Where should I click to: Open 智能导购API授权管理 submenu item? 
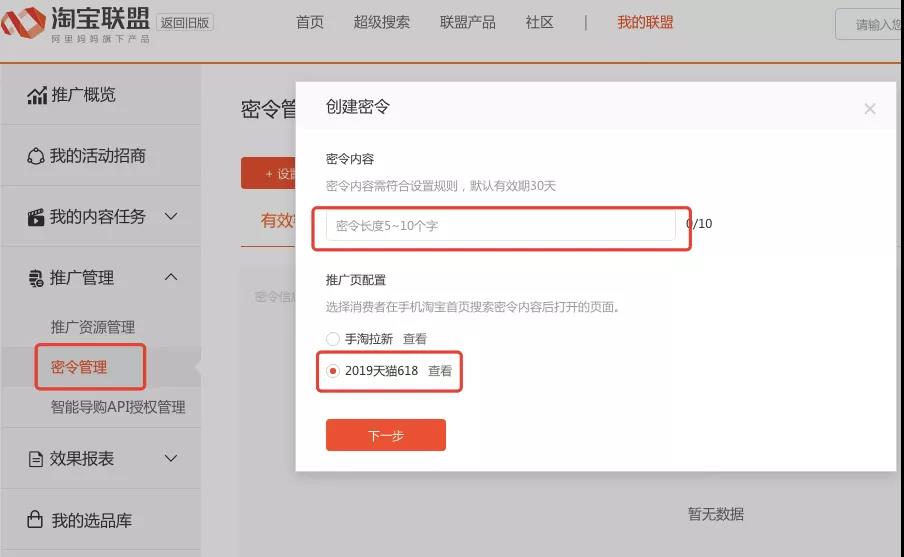[x=118, y=407]
